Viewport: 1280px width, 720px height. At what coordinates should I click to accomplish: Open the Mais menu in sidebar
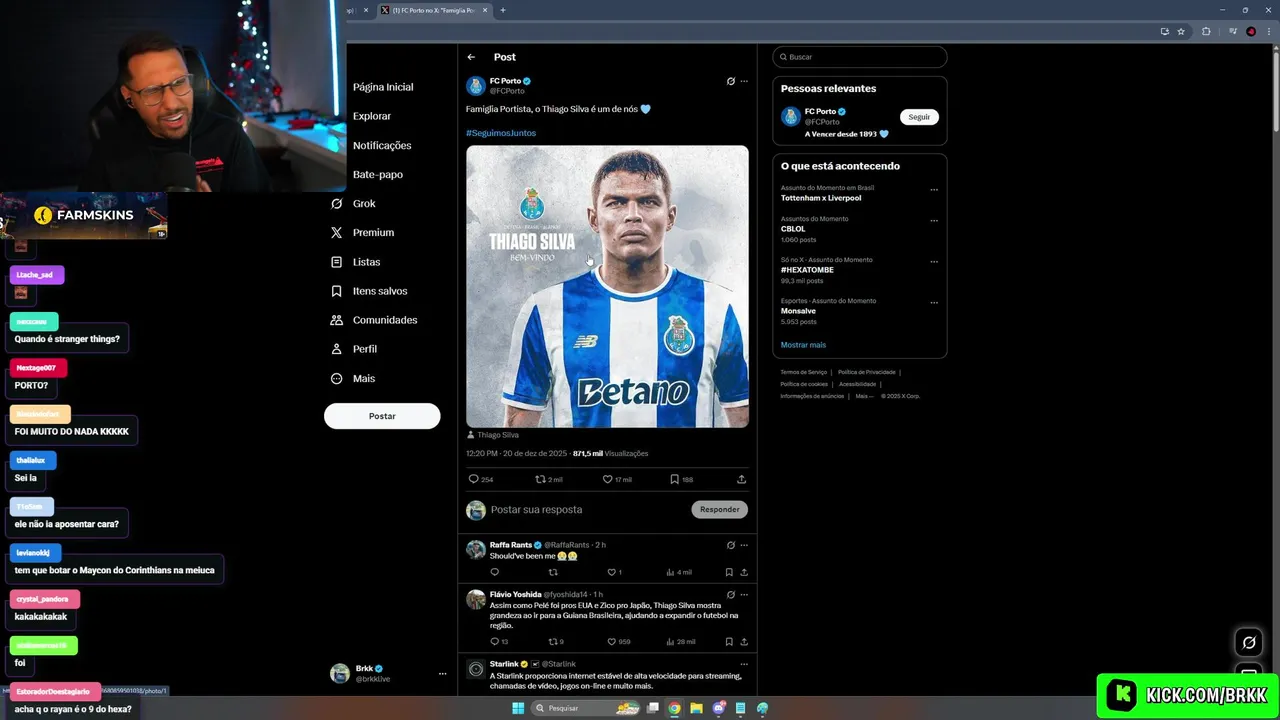[364, 378]
